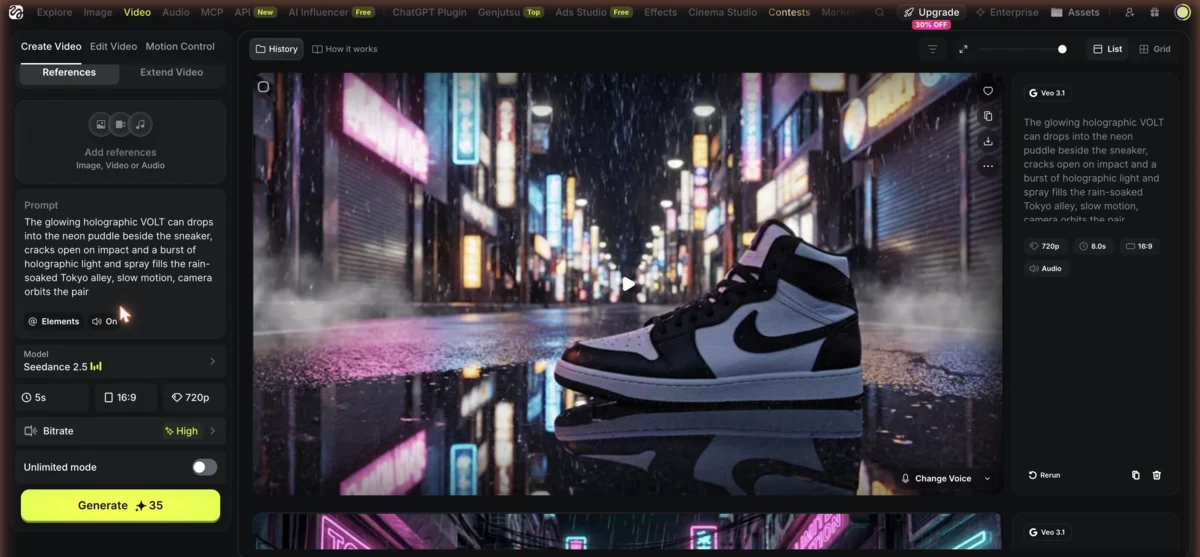Expand the Bitrate High setting
Image resolution: width=1200 pixels, height=557 pixels.
pos(120,431)
